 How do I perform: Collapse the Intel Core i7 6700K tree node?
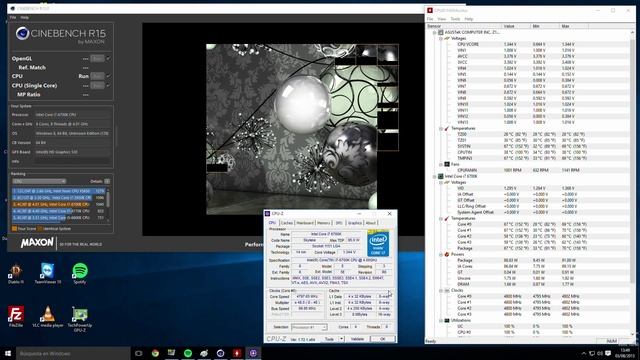(x=435, y=176)
